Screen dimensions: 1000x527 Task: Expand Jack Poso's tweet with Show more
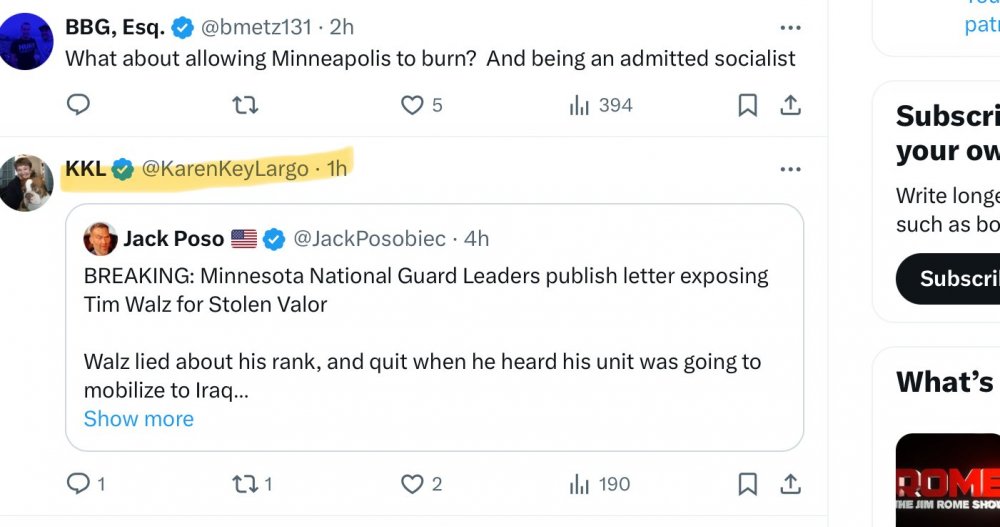[138, 419]
